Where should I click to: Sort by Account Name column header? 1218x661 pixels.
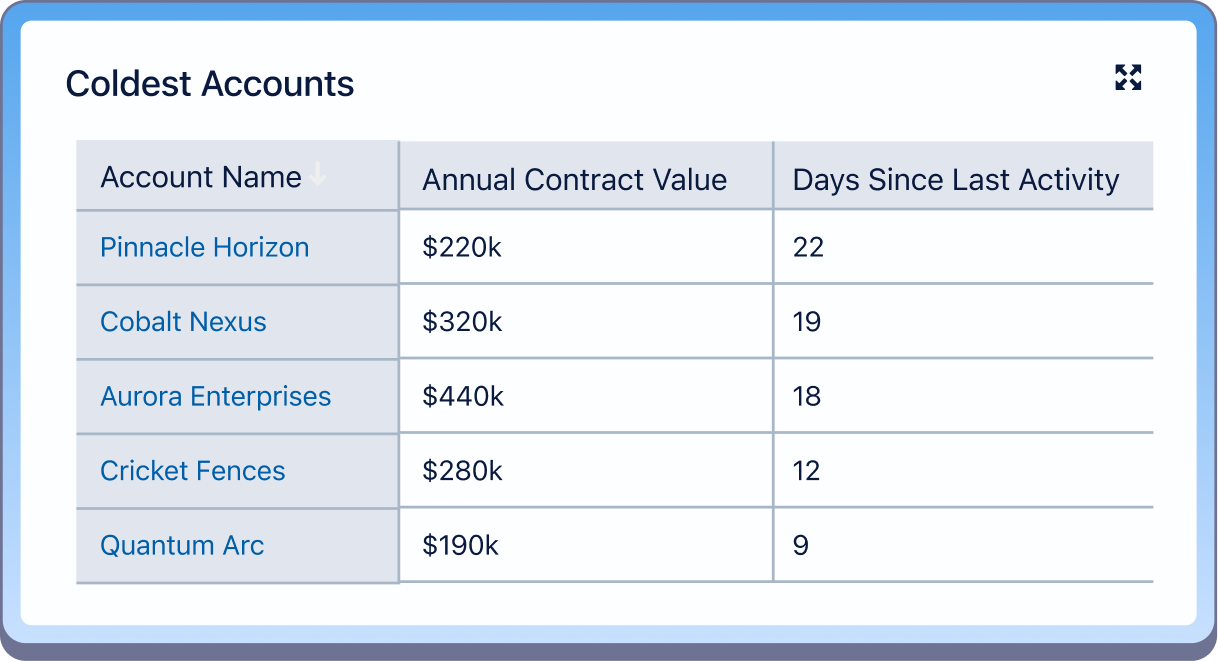coord(201,177)
